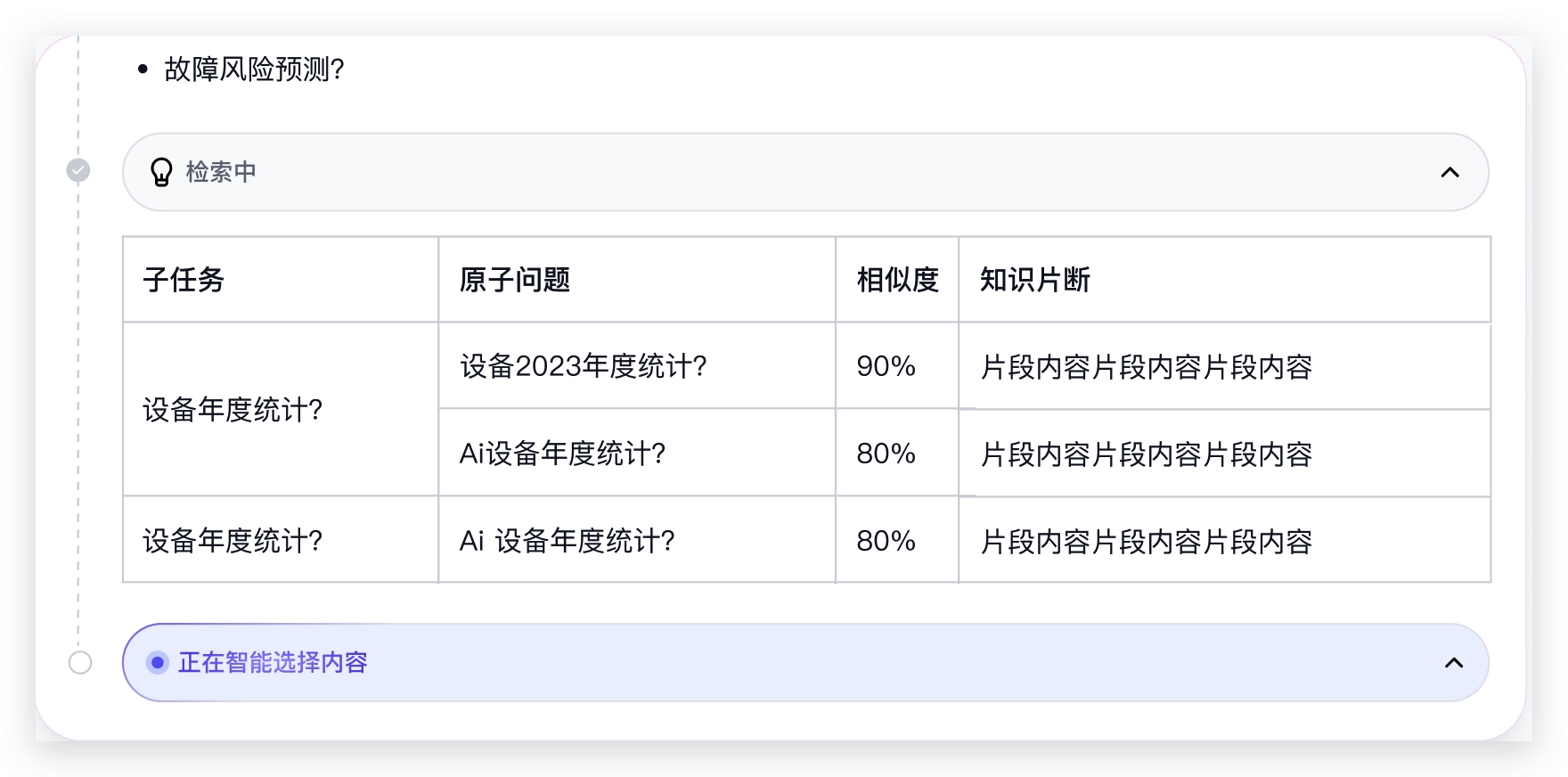This screenshot has width=1568, height=777.
Task: Click the lightbulb icon beside 检索中
Action: 161,172
